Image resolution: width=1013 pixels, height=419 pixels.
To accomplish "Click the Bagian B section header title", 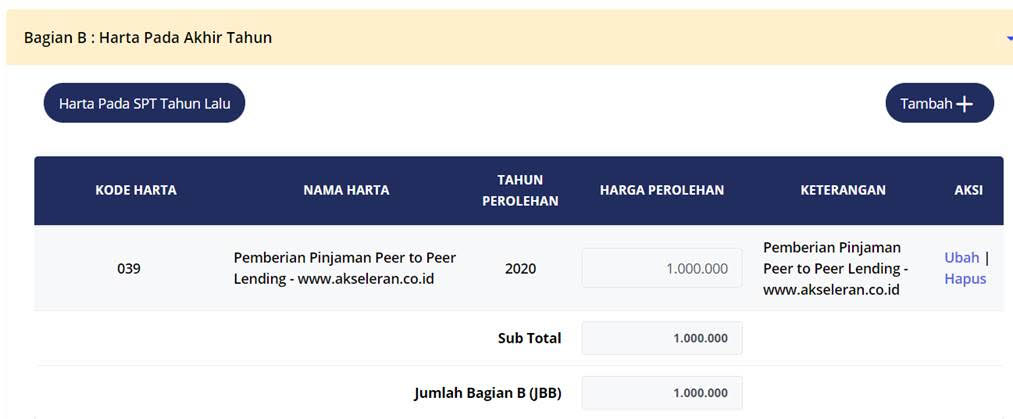I will click(x=148, y=38).
